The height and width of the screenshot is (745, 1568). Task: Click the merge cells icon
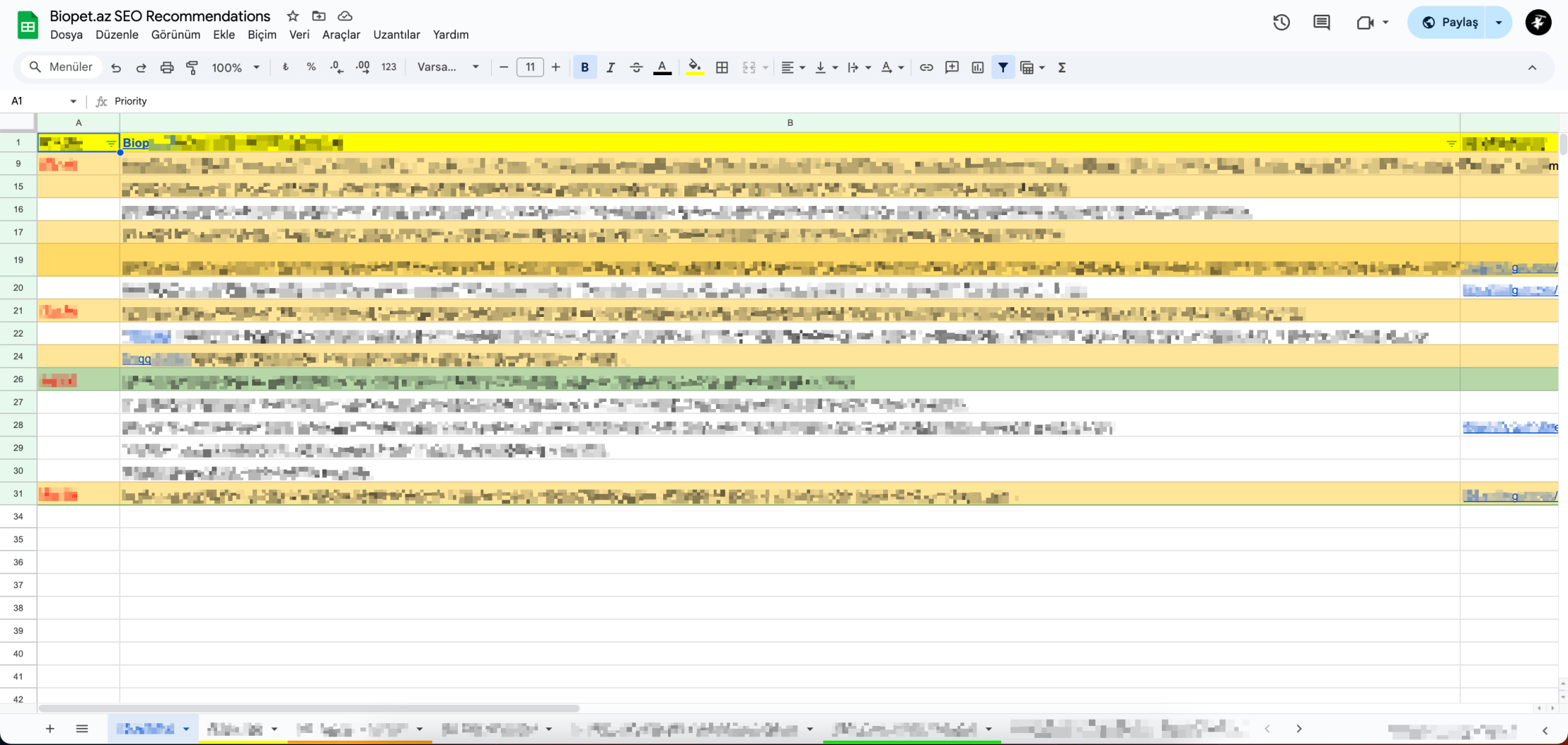[749, 67]
